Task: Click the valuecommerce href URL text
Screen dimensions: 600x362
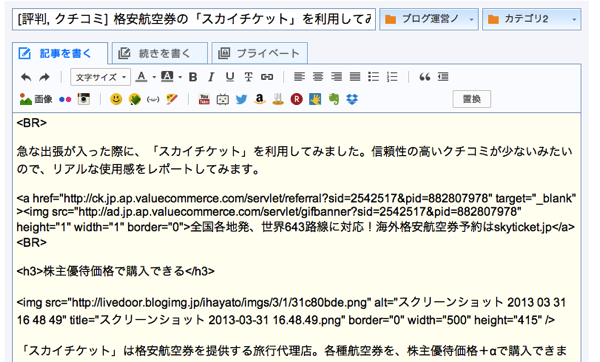Action: pos(278,198)
